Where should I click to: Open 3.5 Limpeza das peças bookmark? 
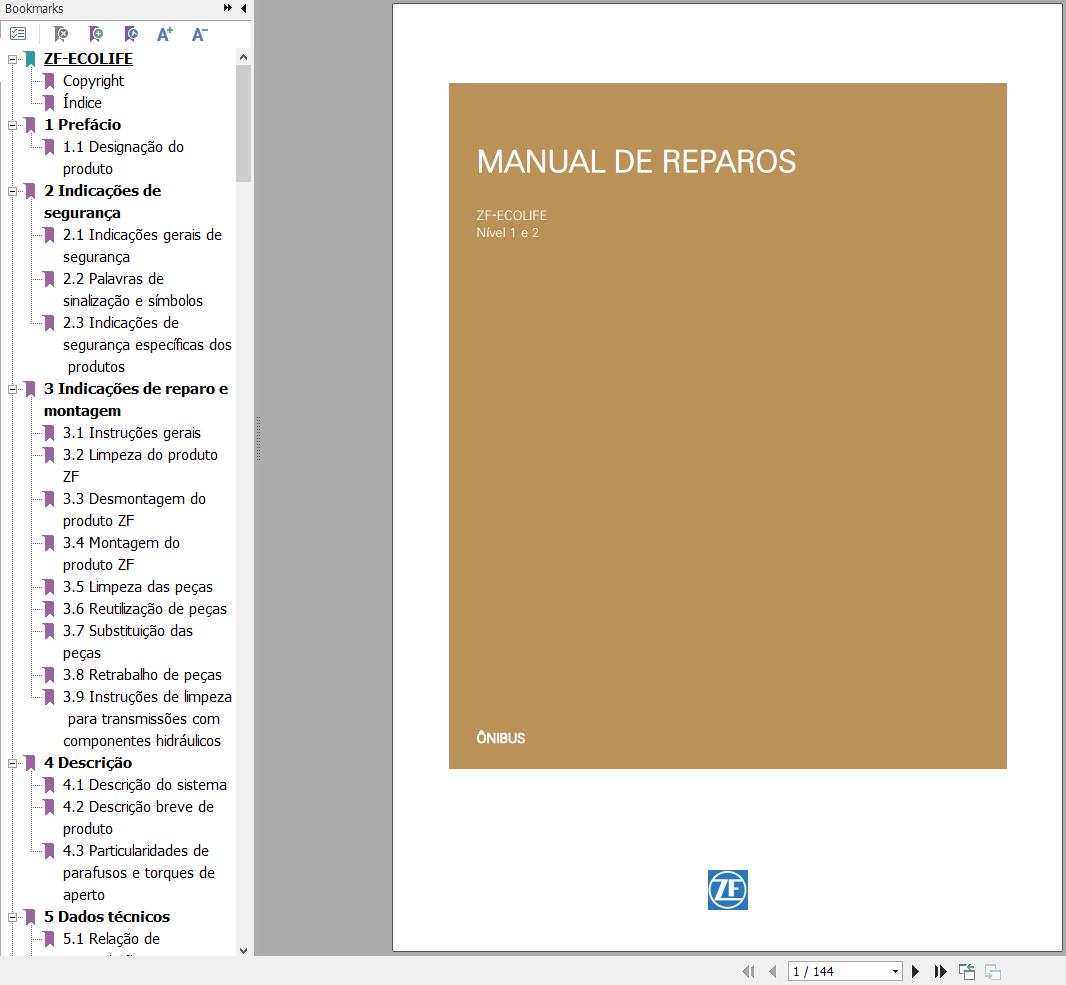137,587
